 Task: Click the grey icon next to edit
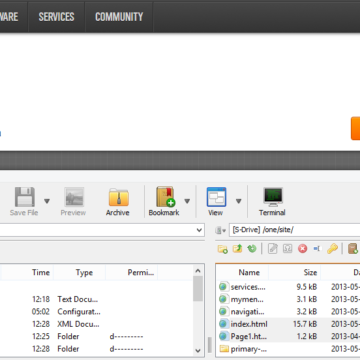coord(287,249)
